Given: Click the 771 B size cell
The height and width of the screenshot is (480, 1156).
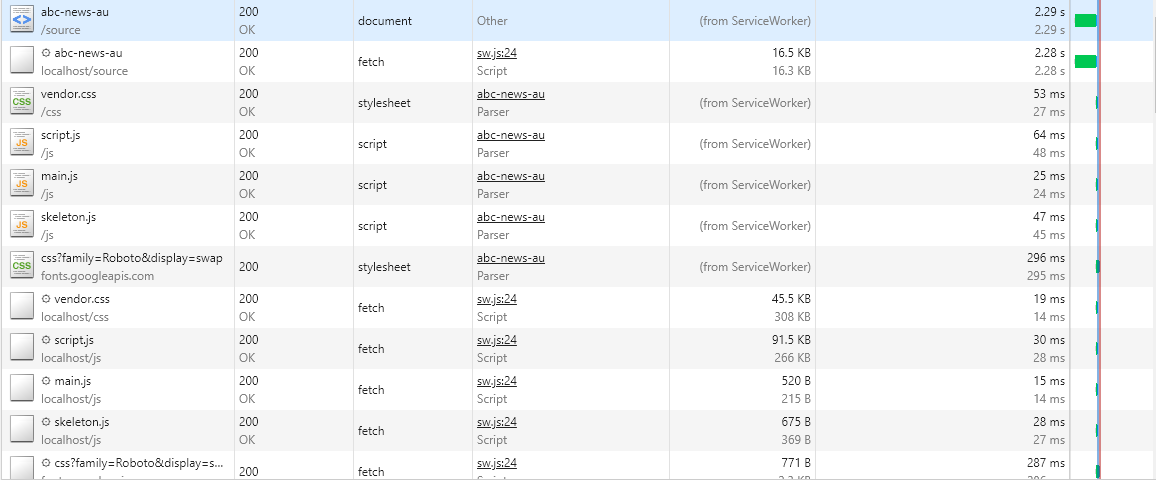Looking at the screenshot, I should [795, 463].
